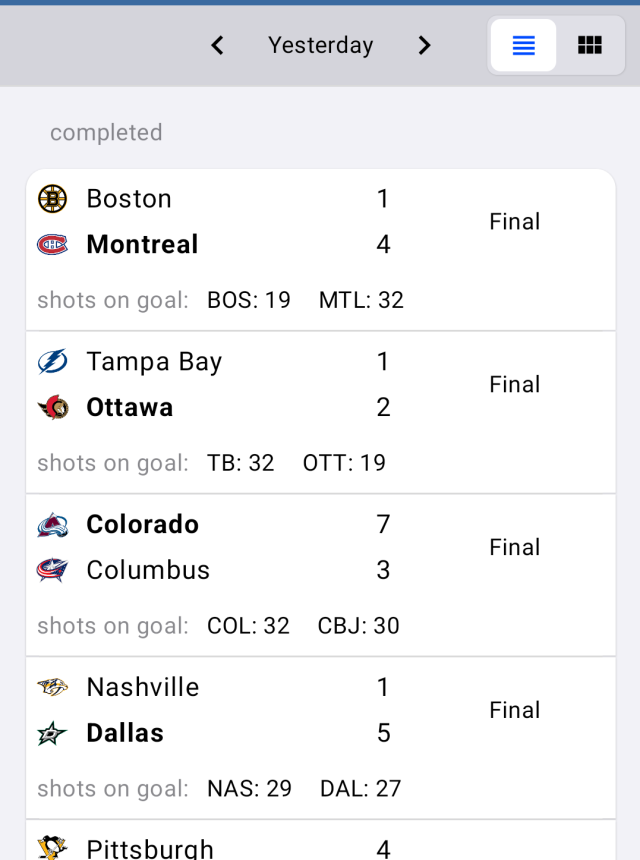
Task: Switch to list view layout
Action: coord(523,46)
